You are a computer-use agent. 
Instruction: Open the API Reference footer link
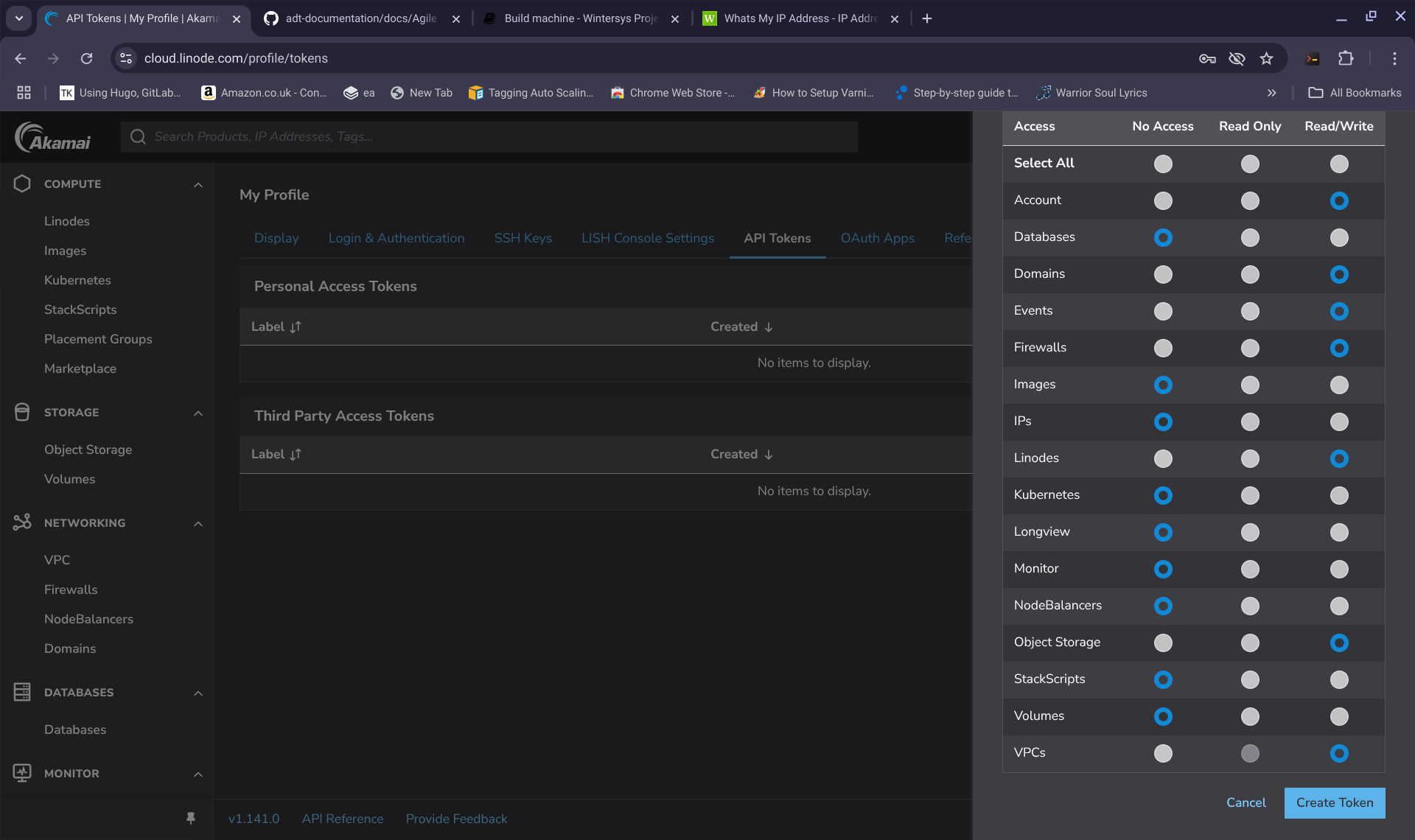click(x=342, y=819)
